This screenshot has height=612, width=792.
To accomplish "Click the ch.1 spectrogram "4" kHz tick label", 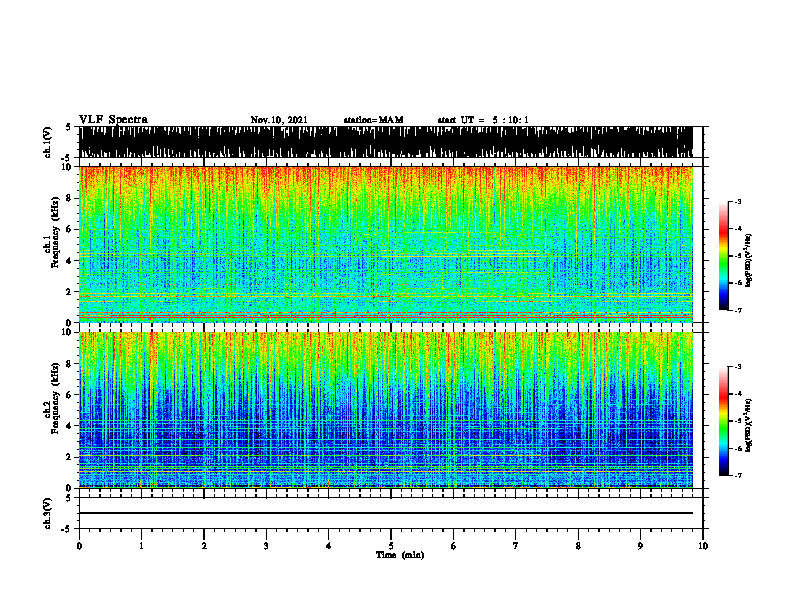I will 69,261.
